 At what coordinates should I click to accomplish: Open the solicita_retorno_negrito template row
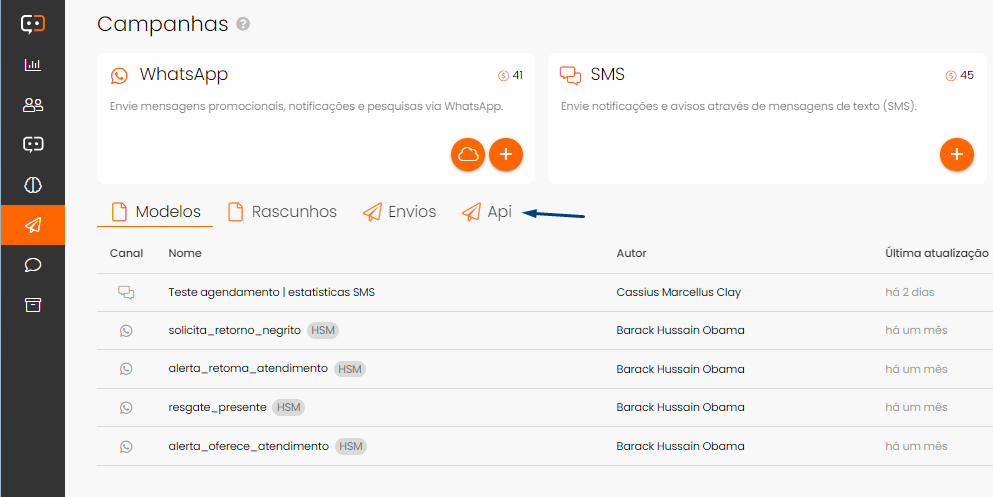(x=237, y=330)
